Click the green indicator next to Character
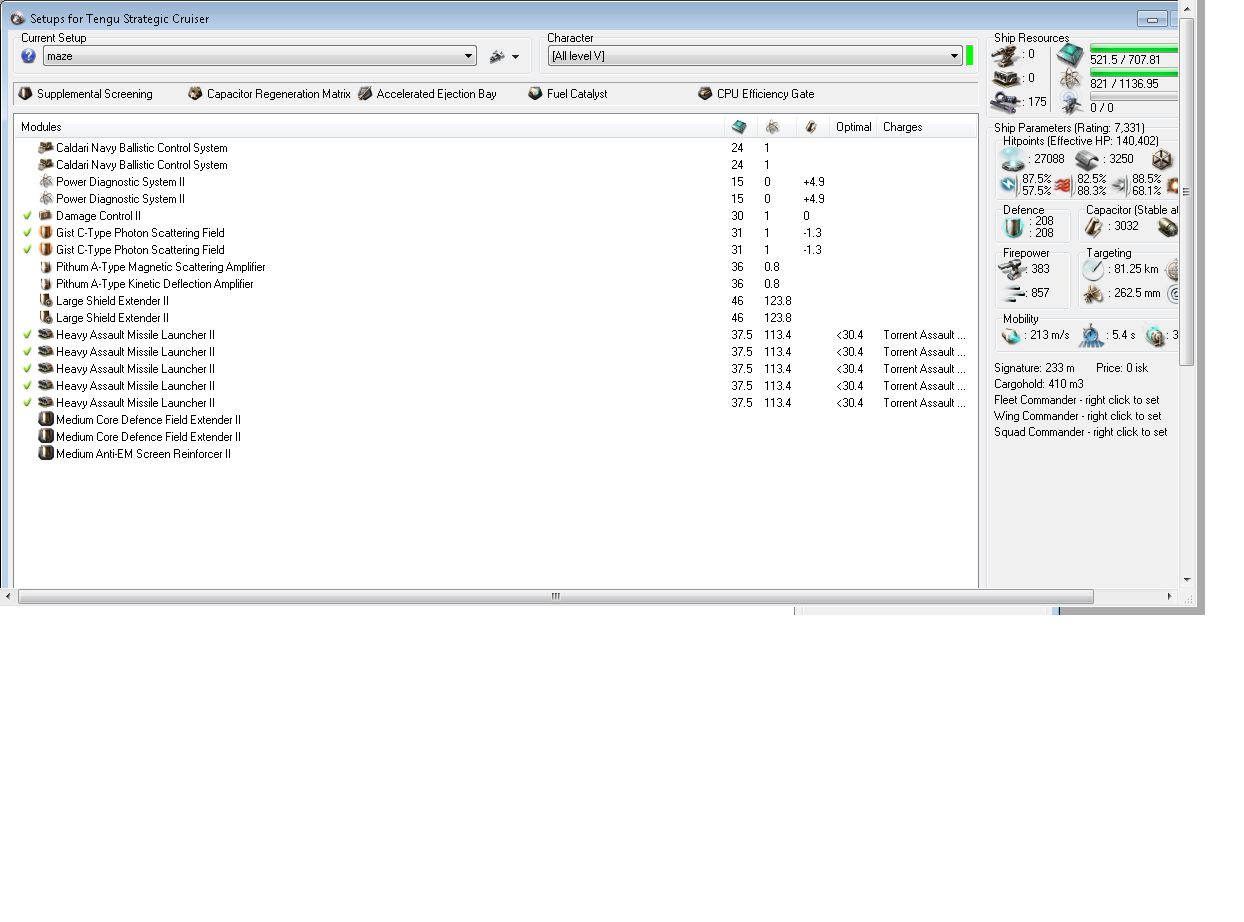Screen dimensions: 1244x922 point(970,56)
